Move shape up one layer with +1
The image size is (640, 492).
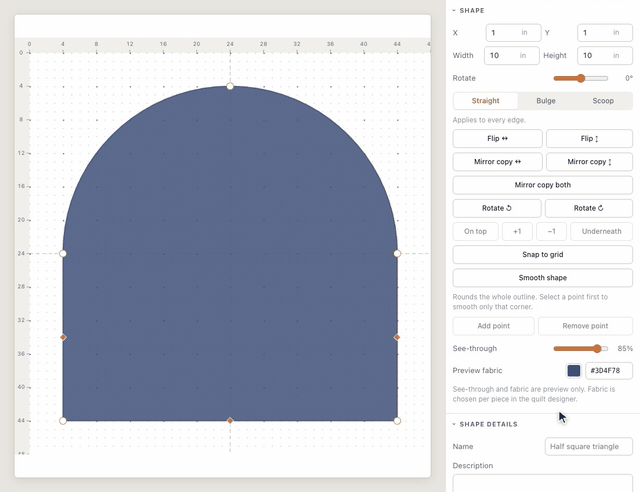(x=517, y=232)
